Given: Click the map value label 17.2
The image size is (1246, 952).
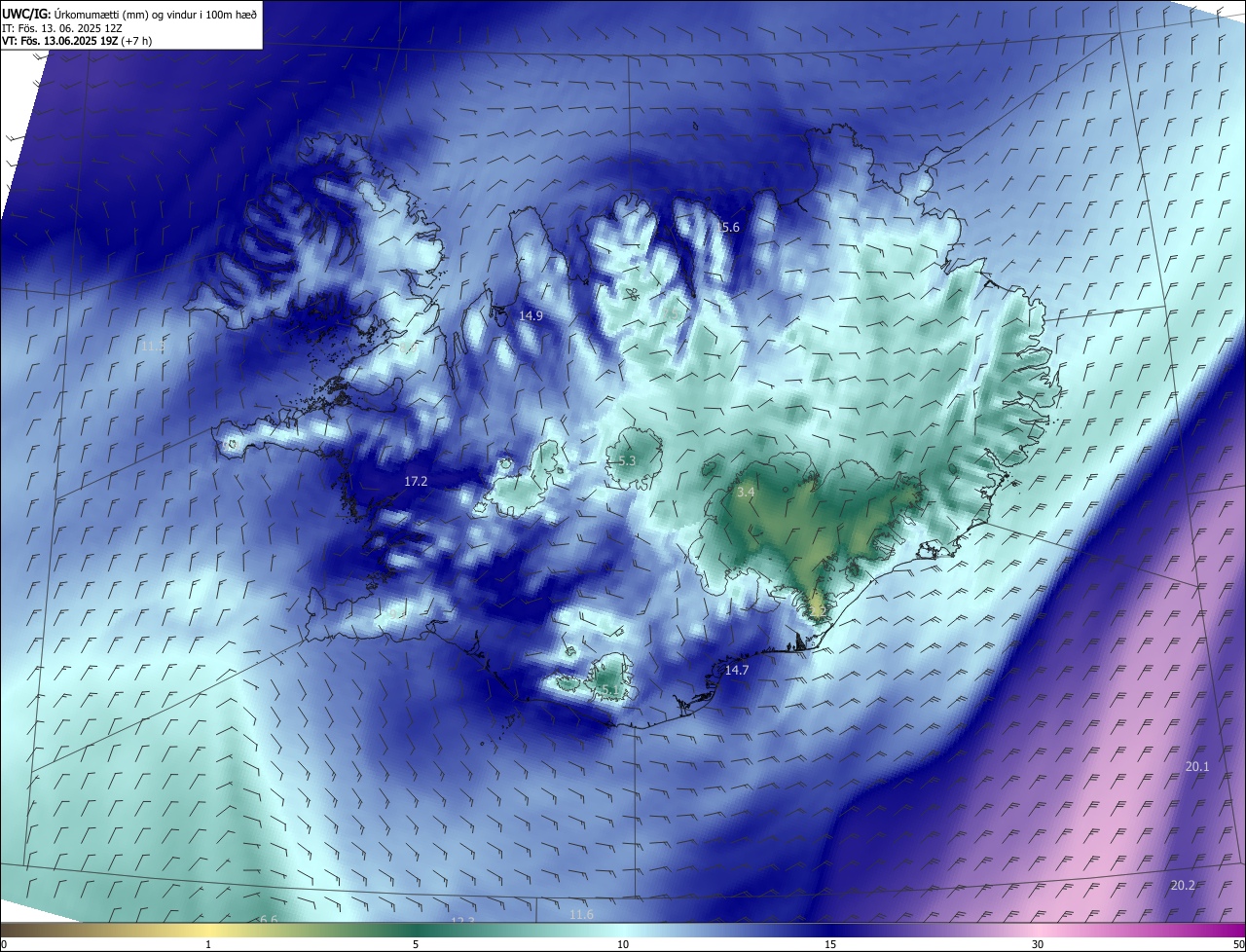Looking at the screenshot, I should 416,481.
